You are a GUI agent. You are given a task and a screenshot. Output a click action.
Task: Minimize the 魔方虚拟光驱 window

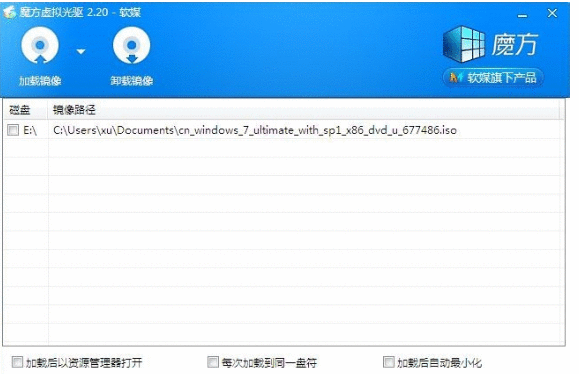click(522, 16)
